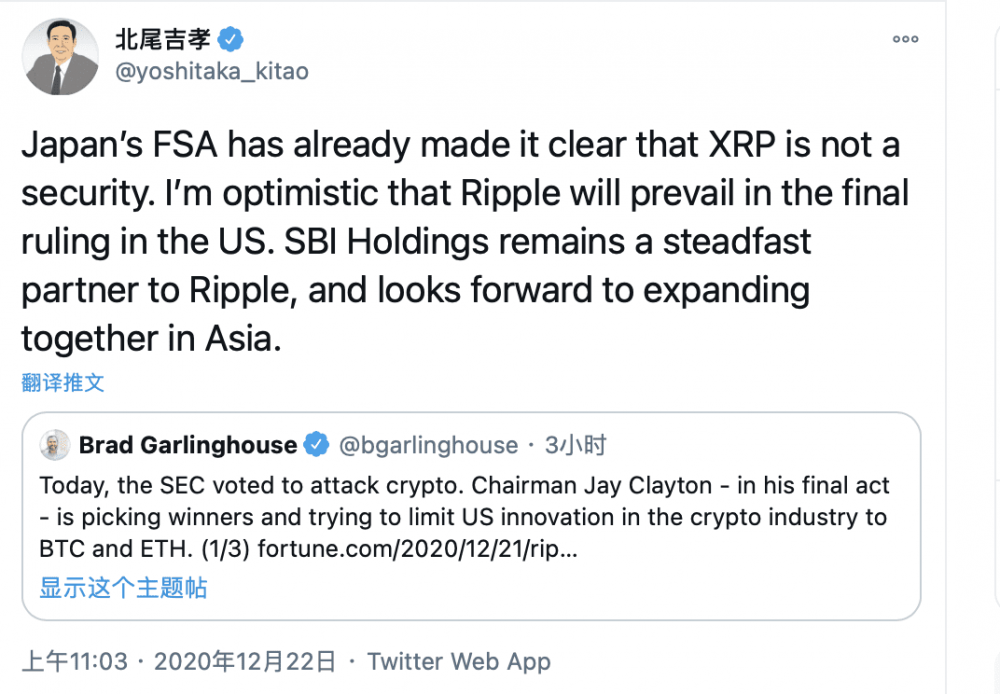The height and width of the screenshot is (694, 1000).
Task: Translate the tweet via 翻译推文
Action: 62,383
